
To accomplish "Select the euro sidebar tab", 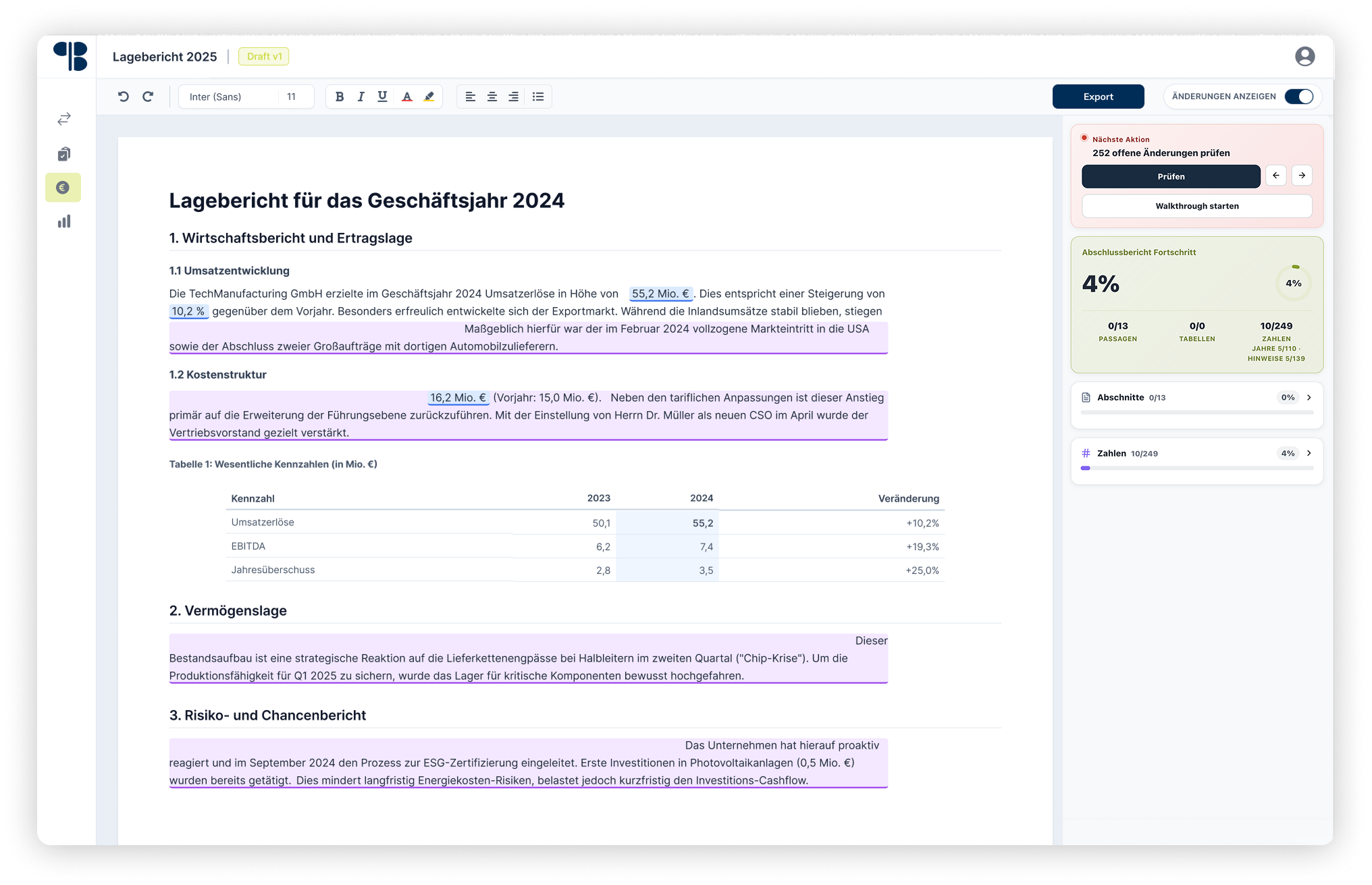I will pos(63,188).
